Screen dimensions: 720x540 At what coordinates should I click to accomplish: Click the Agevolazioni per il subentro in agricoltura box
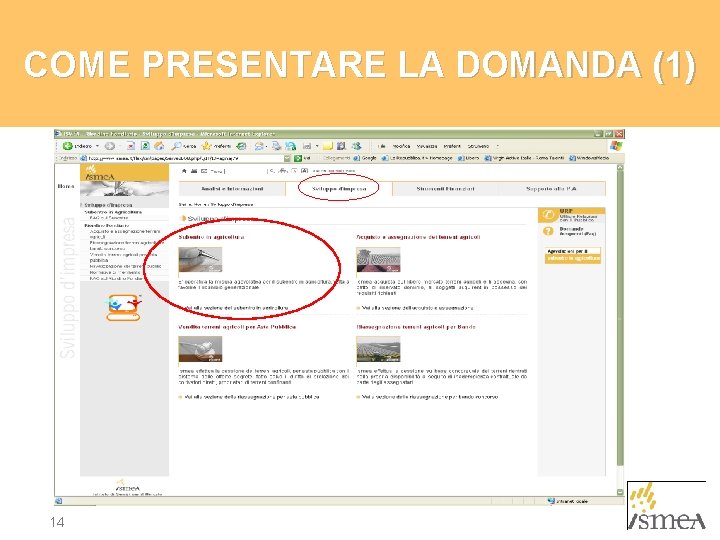(573, 255)
